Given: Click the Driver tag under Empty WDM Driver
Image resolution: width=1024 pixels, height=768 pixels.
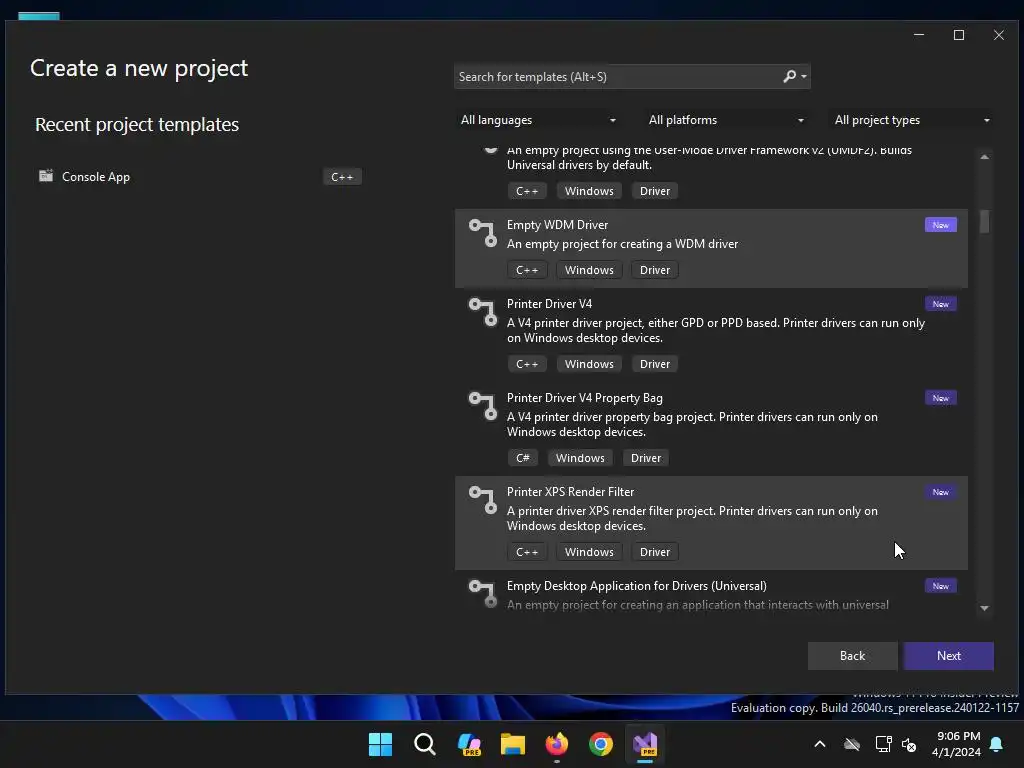Looking at the screenshot, I should click(x=654, y=270).
